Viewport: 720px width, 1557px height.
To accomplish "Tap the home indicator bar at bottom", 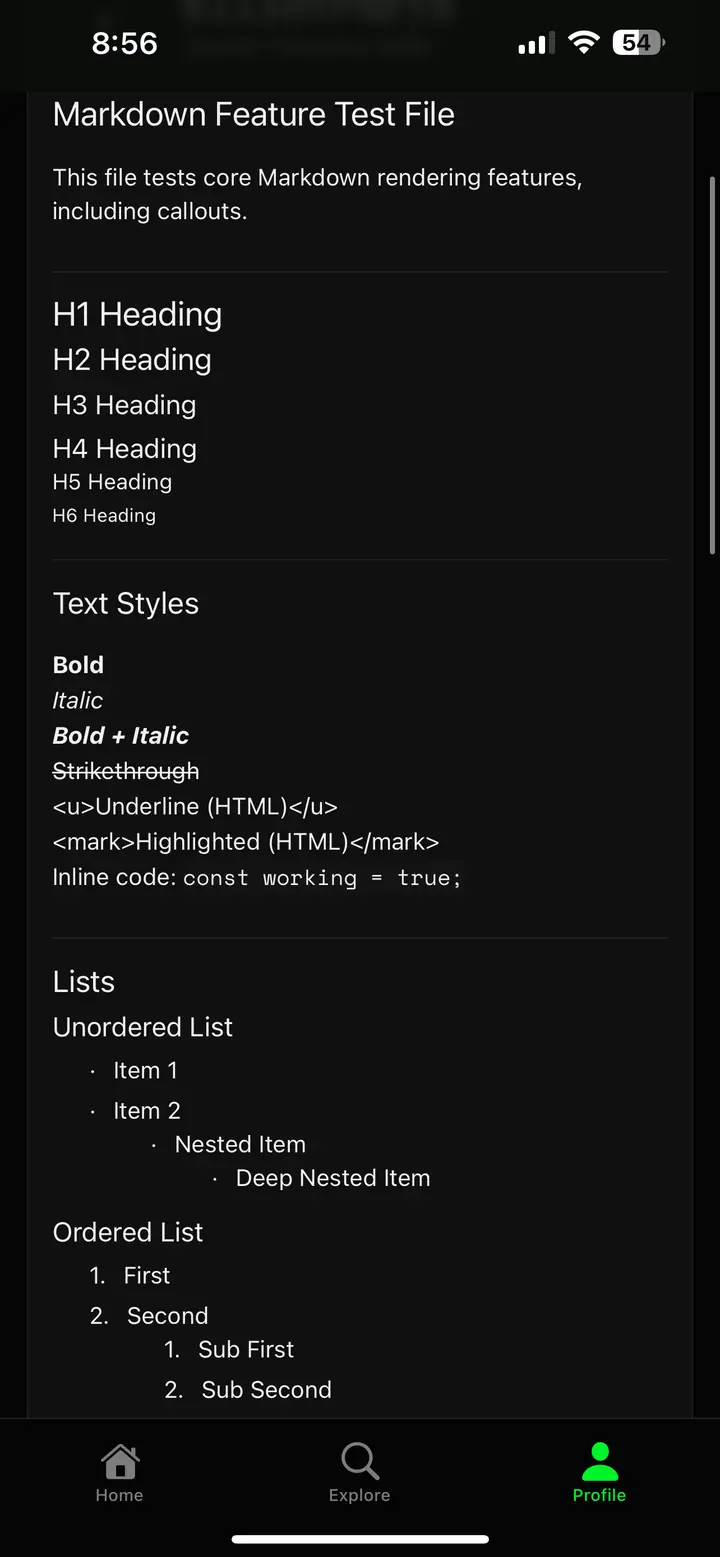I will pos(360,1539).
